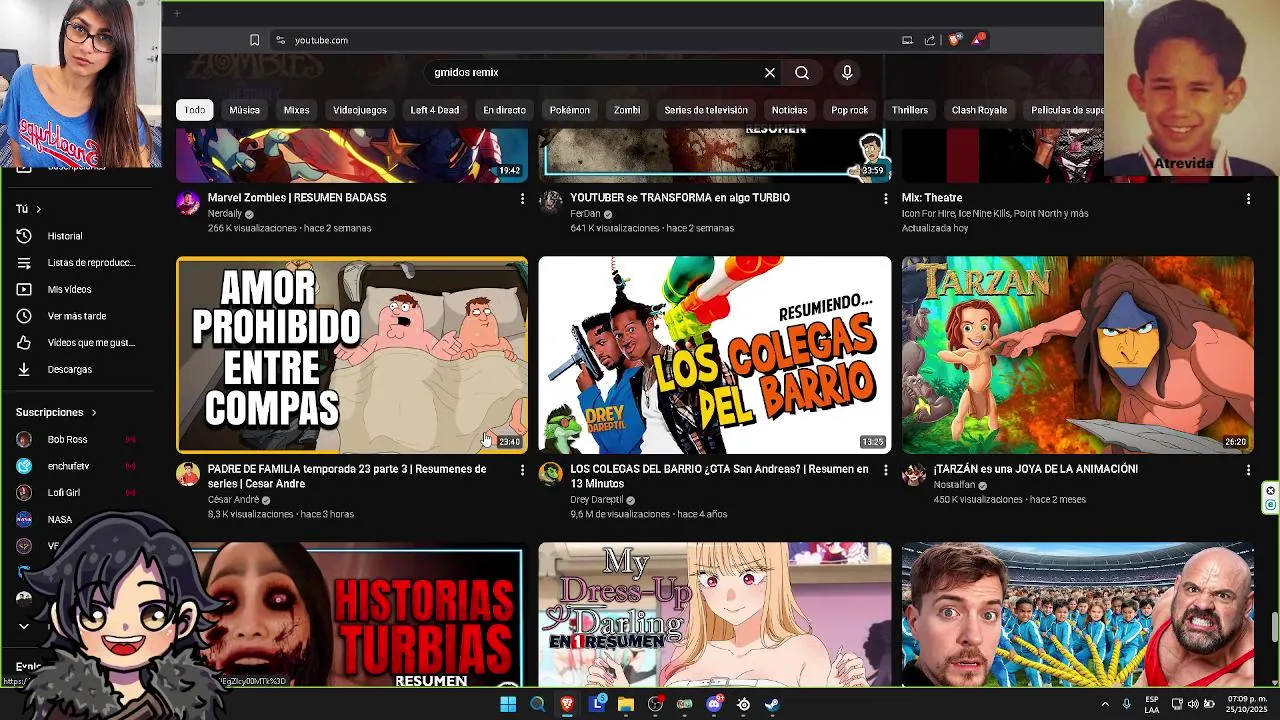Open Marvel Zombies RESUMEN BADASS title
The height and width of the screenshot is (720, 1280).
[x=297, y=198]
